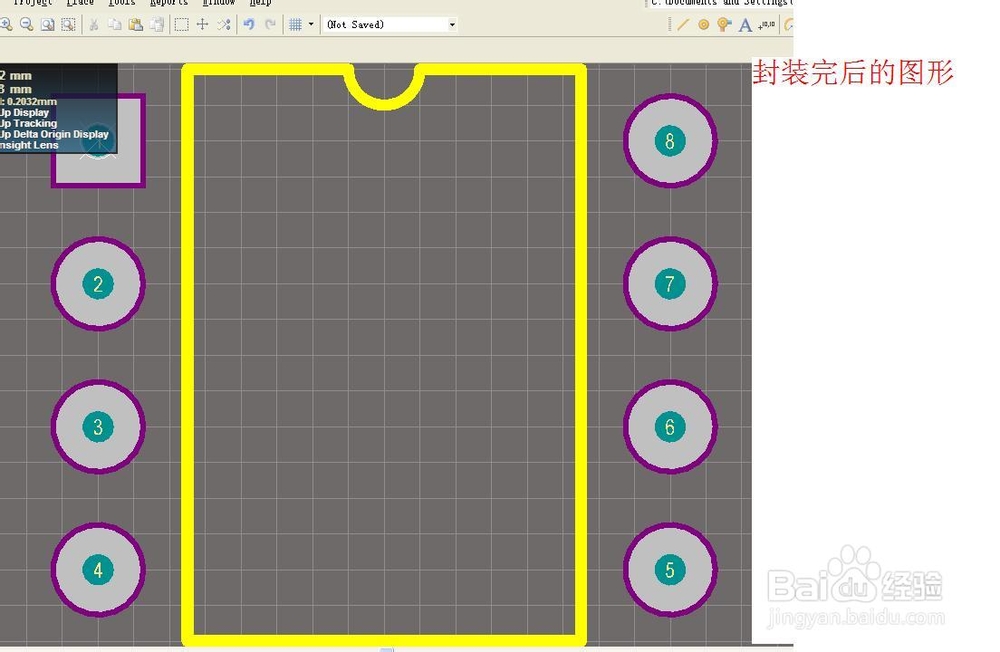This screenshot has width=1000, height=652.
Task: Select the Place Arc tool at toolbar edge
Action: pos(789,25)
